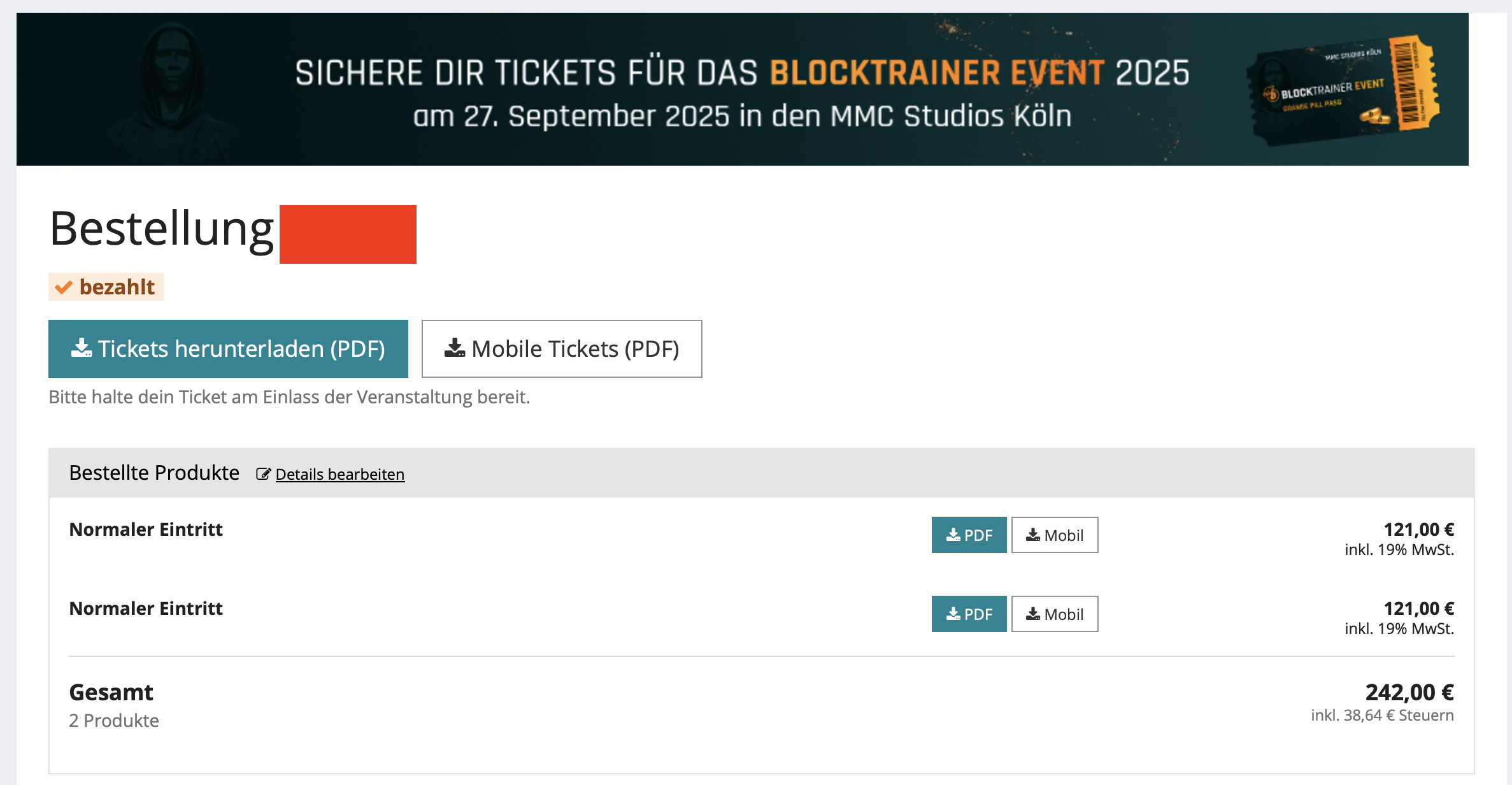Click the orange checkmark next to bezahlt
The image size is (1512, 785).
click(x=64, y=287)
